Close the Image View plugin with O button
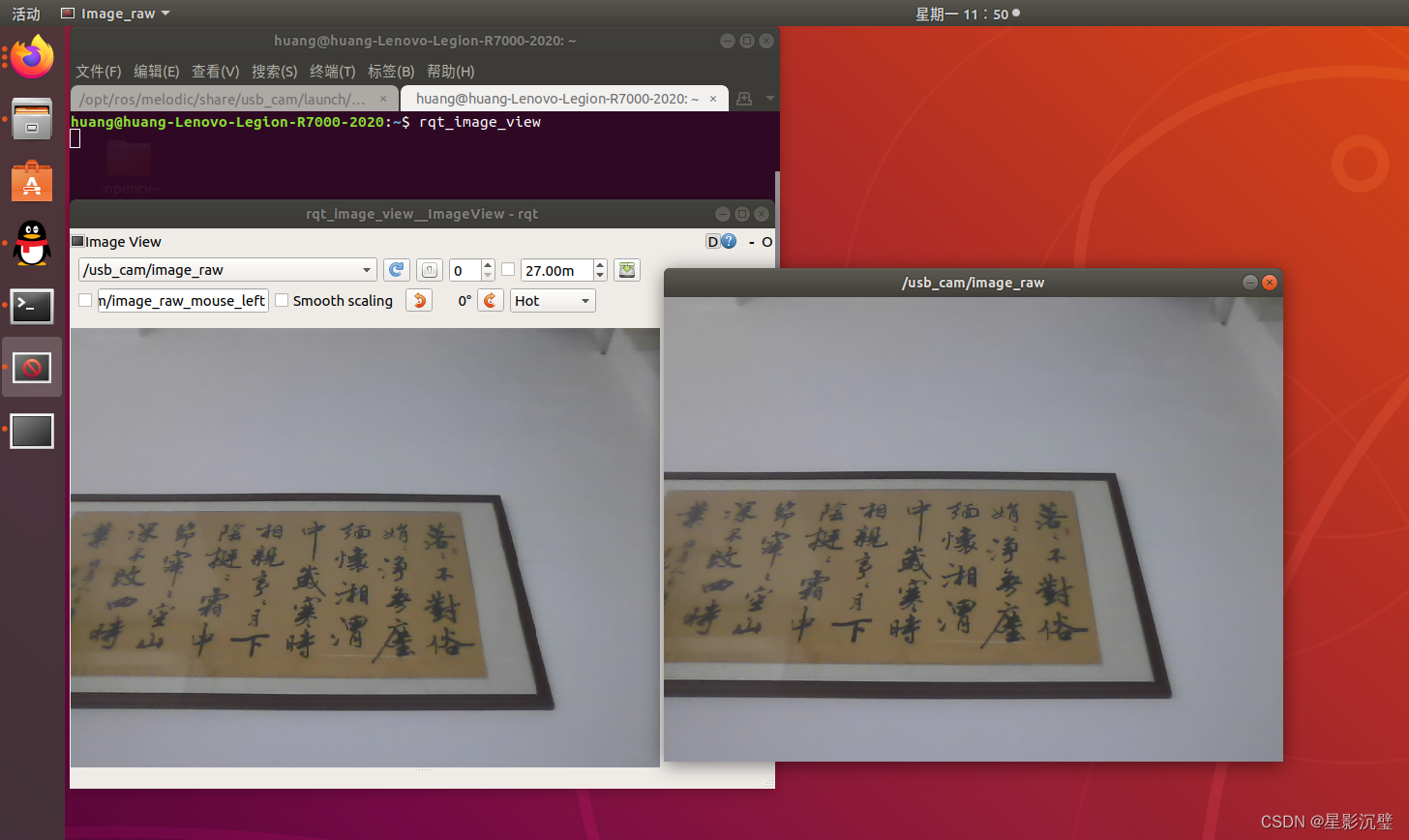1409x840 pixels. (x=767, y=242)
